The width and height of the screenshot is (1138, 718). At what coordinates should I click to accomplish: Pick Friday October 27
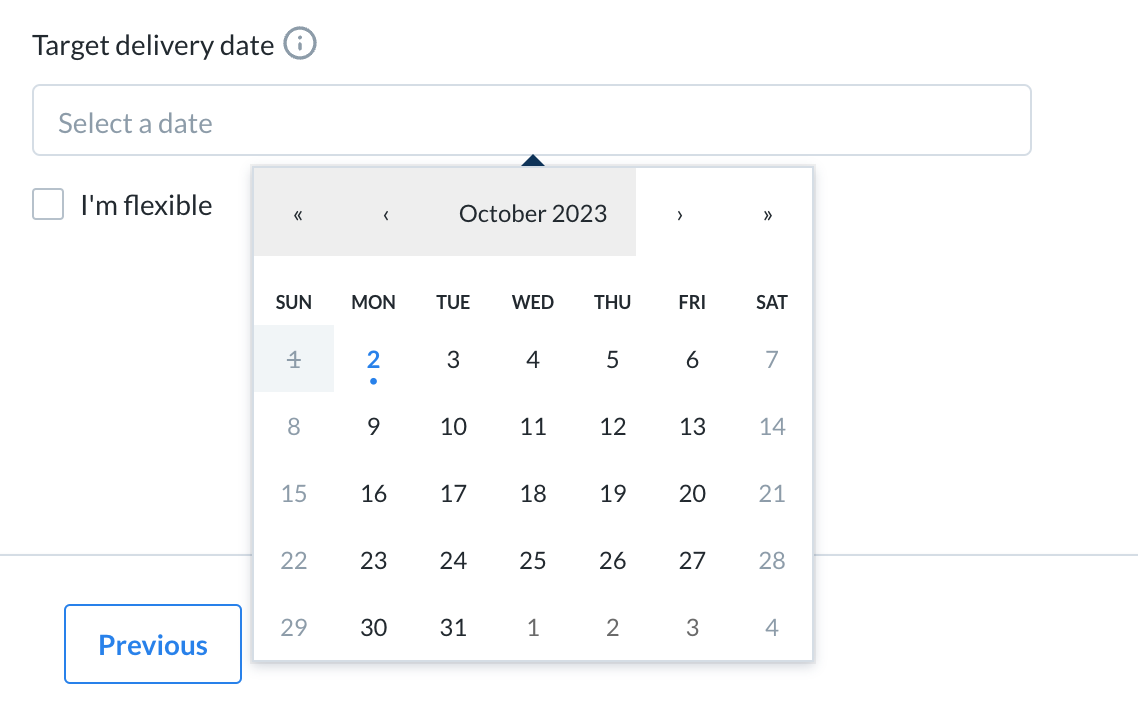[692, 560]
